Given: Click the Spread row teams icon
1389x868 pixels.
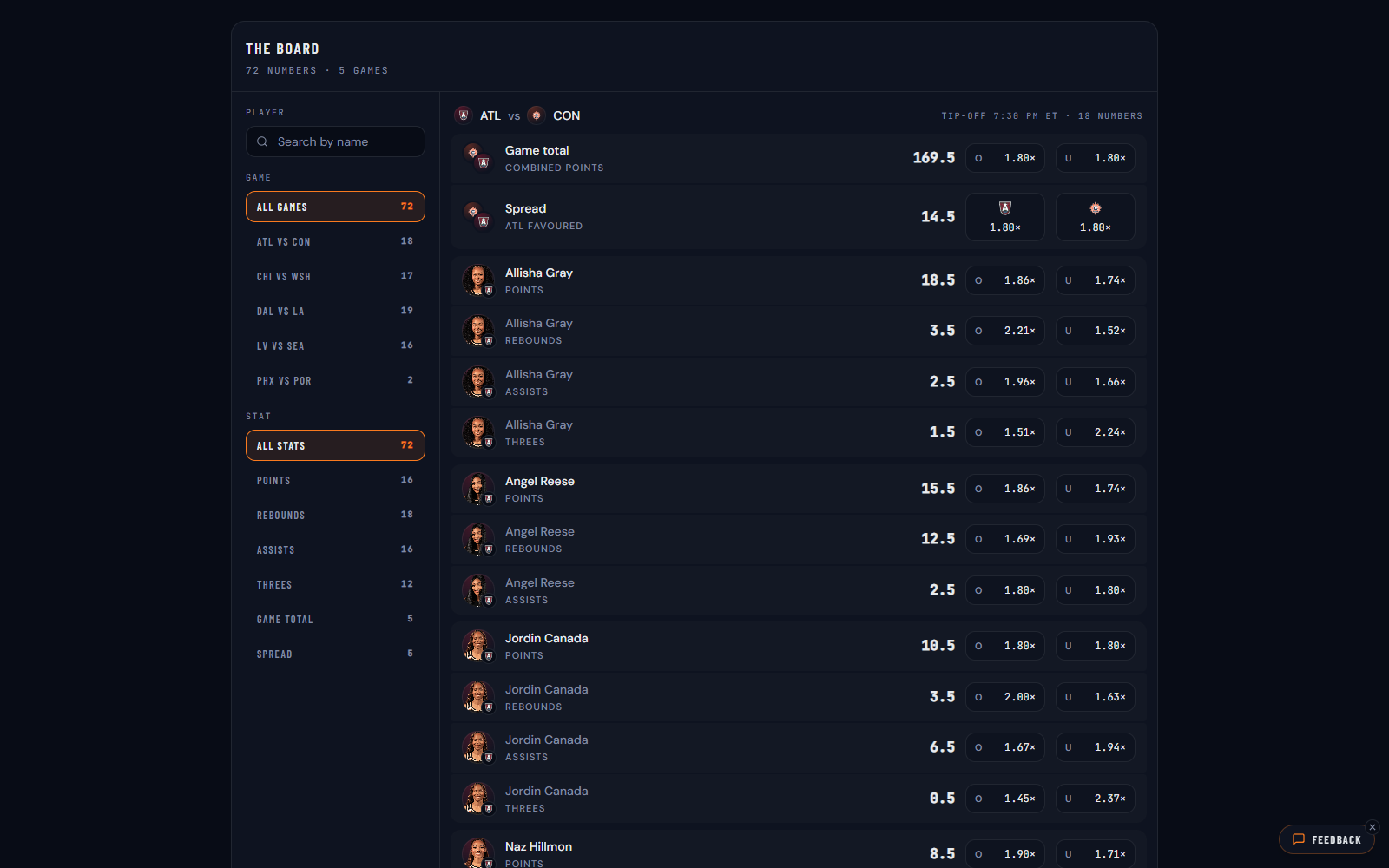Looking at the screenshot, I should (x=477, y=216).
